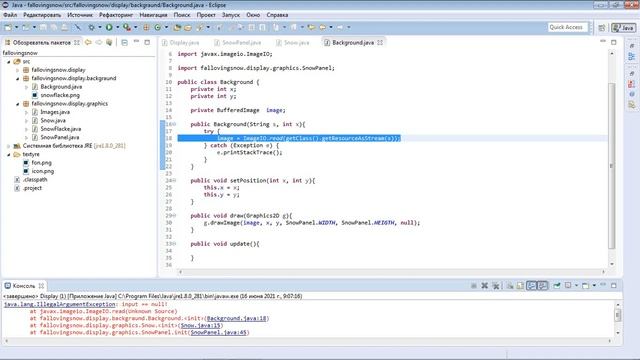This screenshot has height=360, width=640.
Task: Click Clear Console icon
Action: [510, 286]
